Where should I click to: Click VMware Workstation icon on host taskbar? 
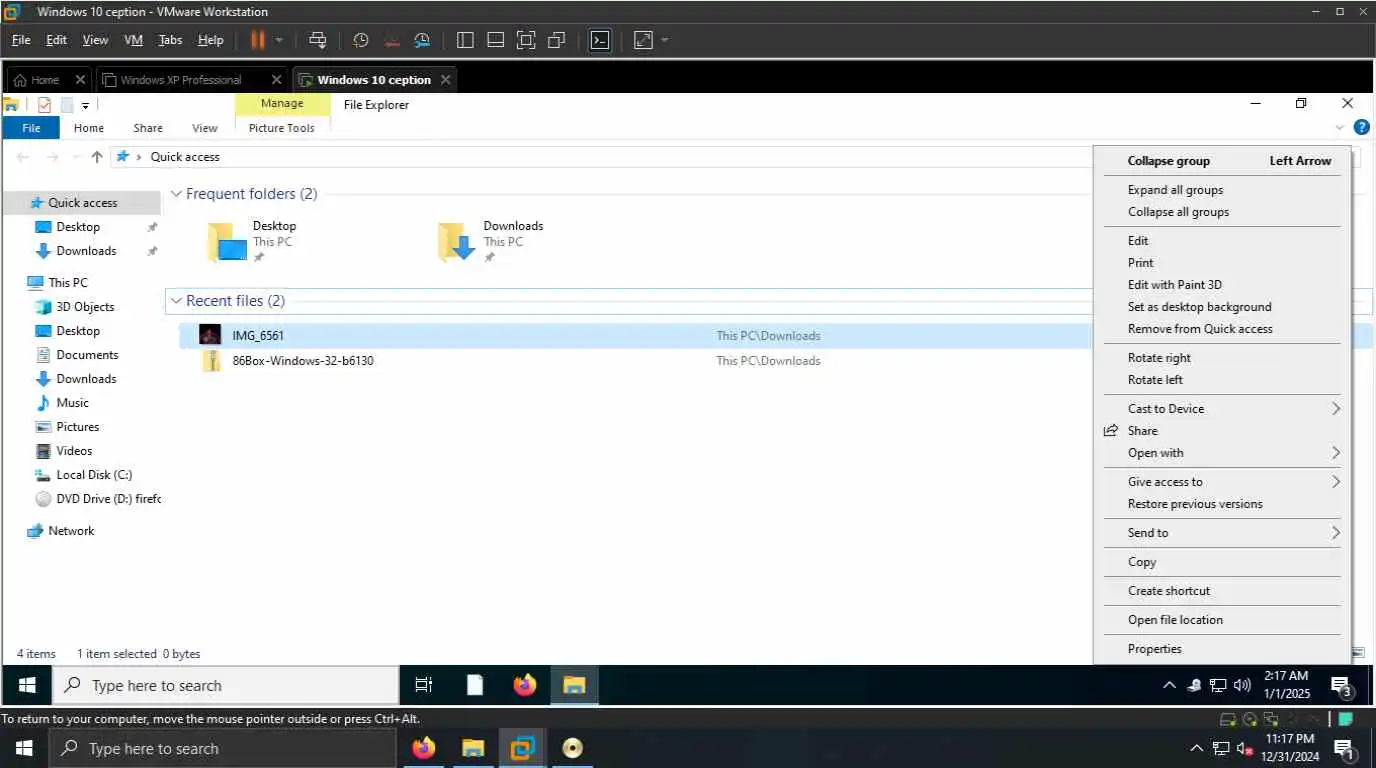tap(522, 748)
